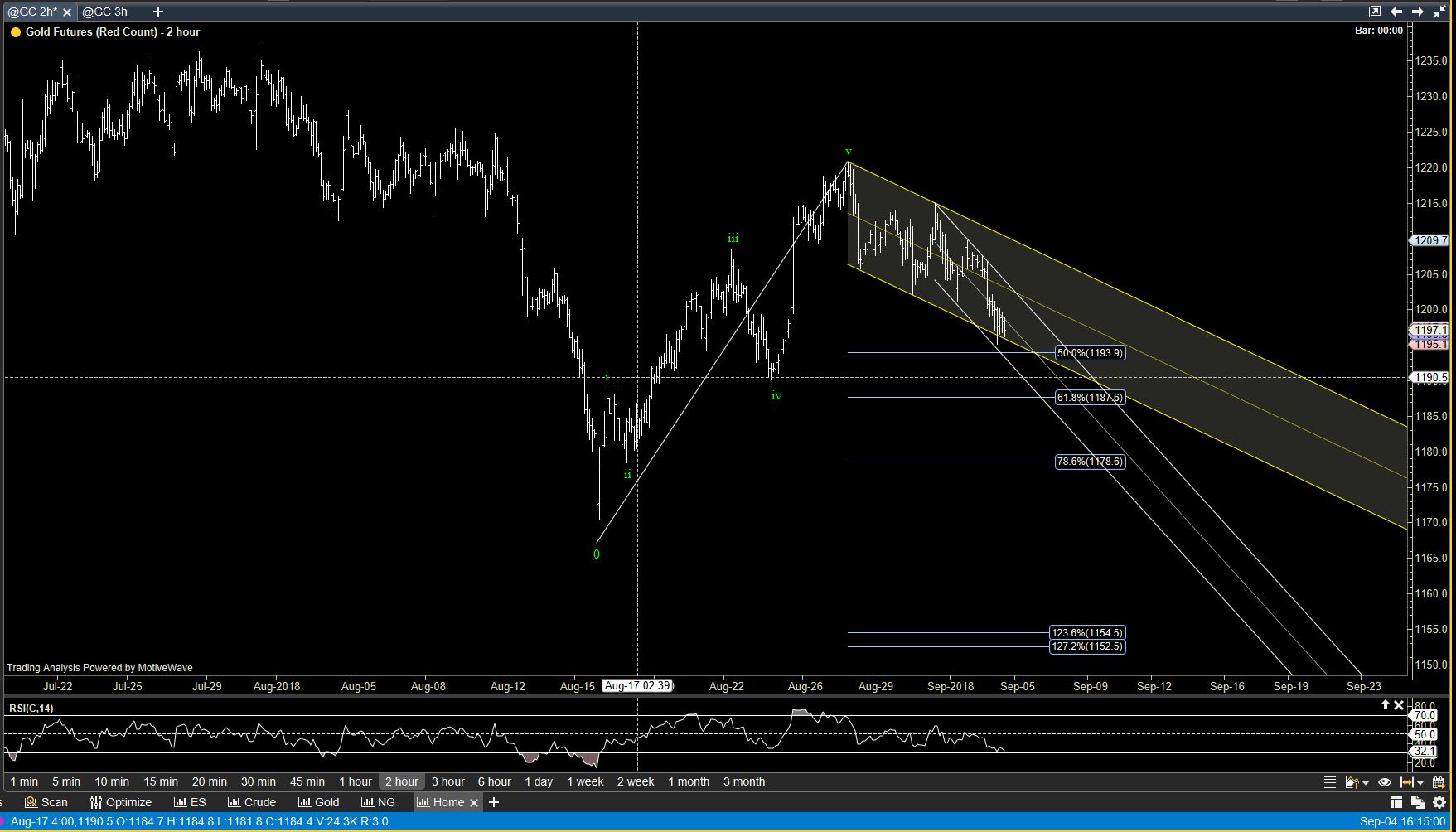Click the 32.1 RSI value marker

[1425, 751]
